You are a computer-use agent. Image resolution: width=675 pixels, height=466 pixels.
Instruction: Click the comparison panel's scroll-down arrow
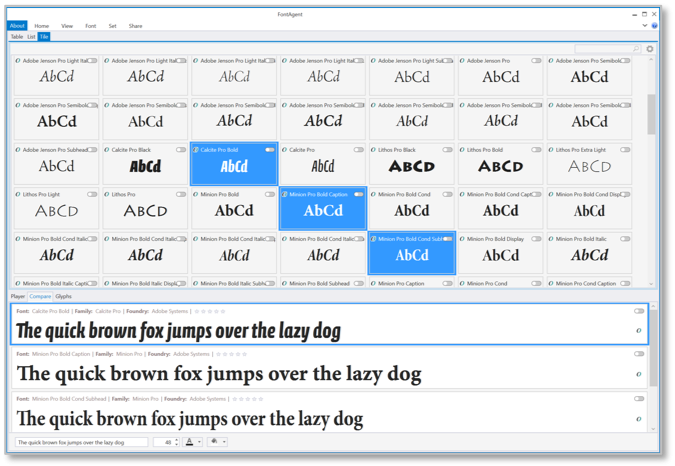point(653,429)
